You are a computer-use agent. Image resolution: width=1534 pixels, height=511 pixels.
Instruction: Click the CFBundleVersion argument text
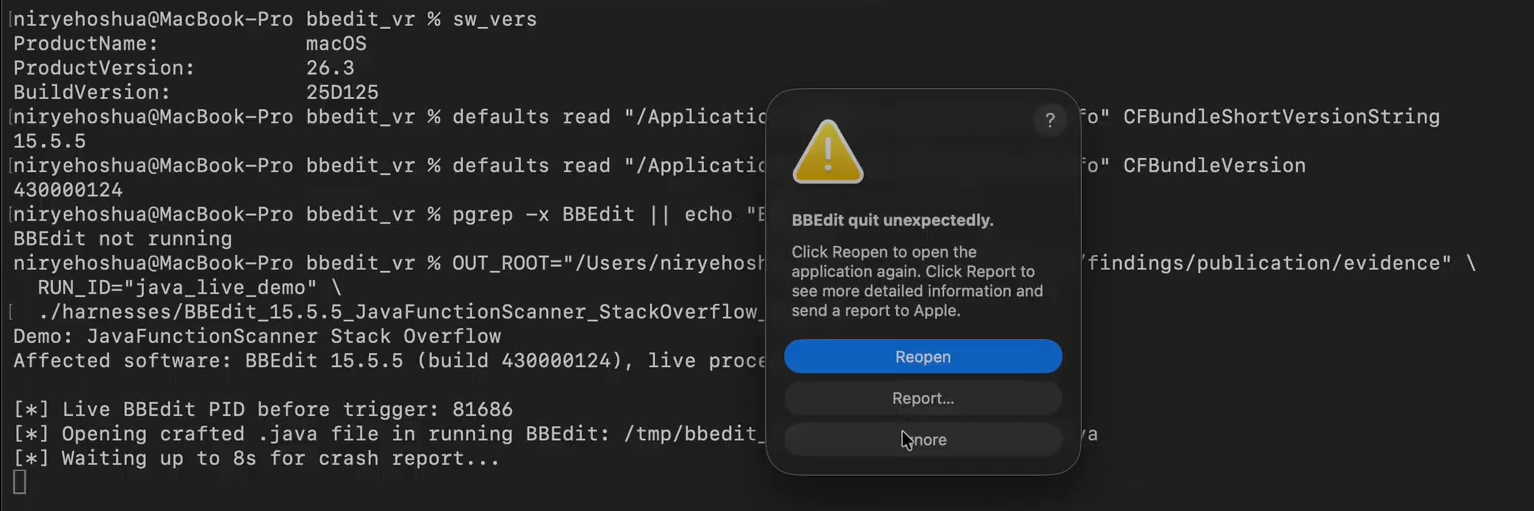click(1214, 166)
